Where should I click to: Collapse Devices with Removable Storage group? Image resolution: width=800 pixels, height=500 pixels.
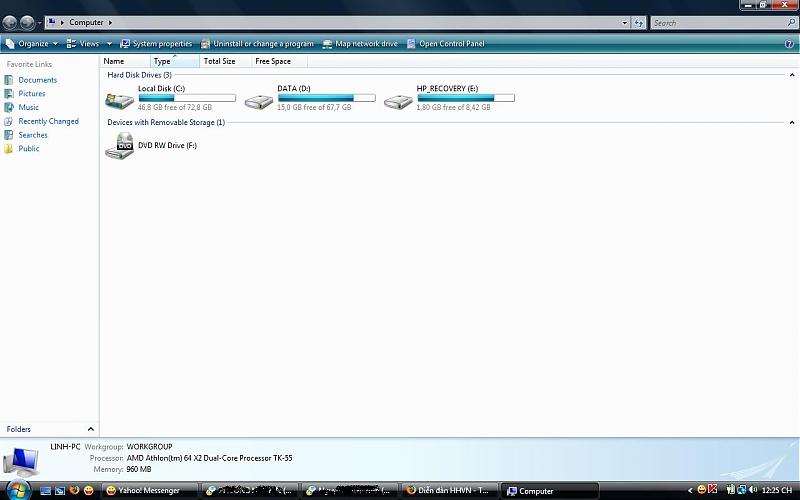792,123
